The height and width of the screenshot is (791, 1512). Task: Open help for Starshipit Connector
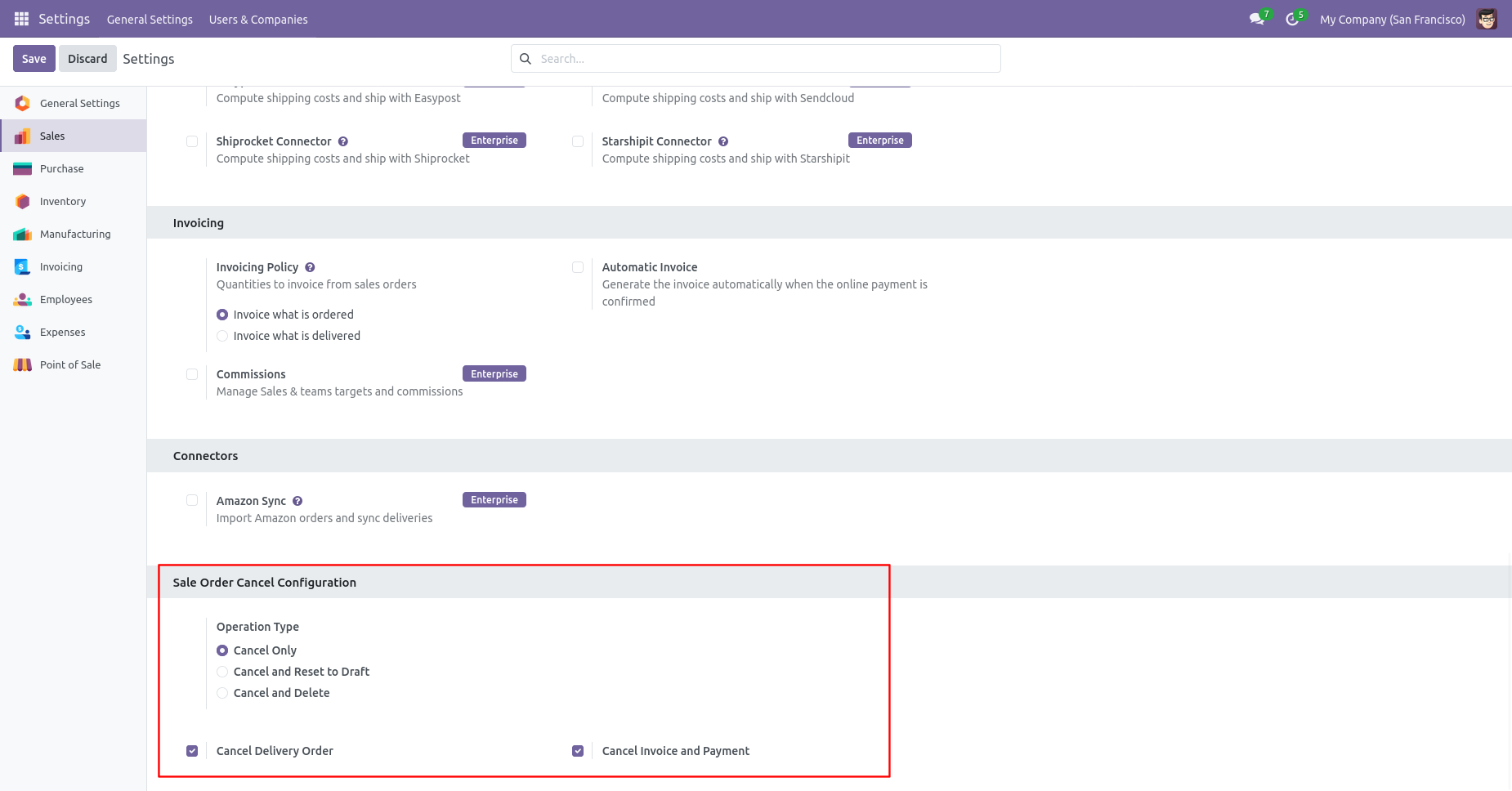[723, 141]
